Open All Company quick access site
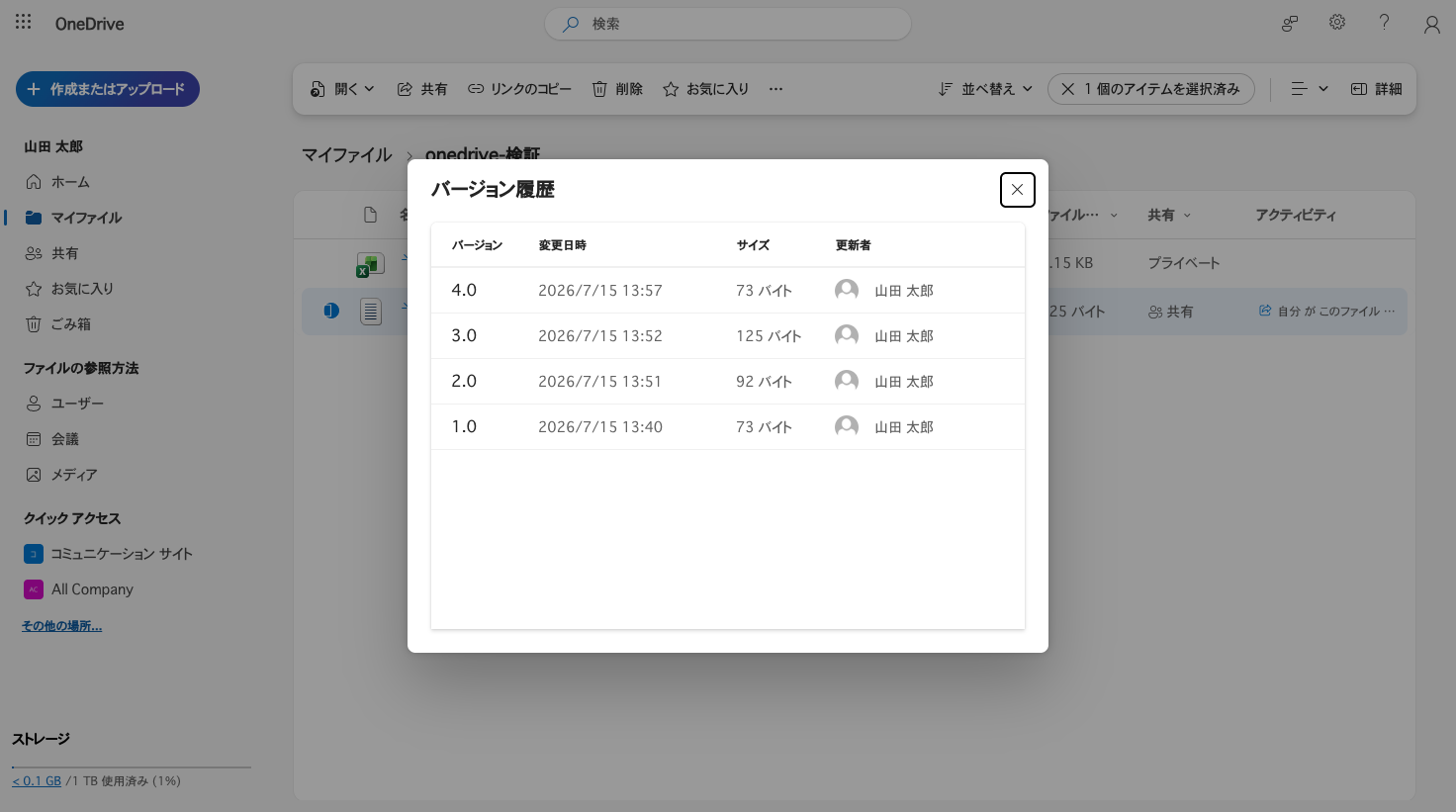1456x812 pixels. pos(79,589)
